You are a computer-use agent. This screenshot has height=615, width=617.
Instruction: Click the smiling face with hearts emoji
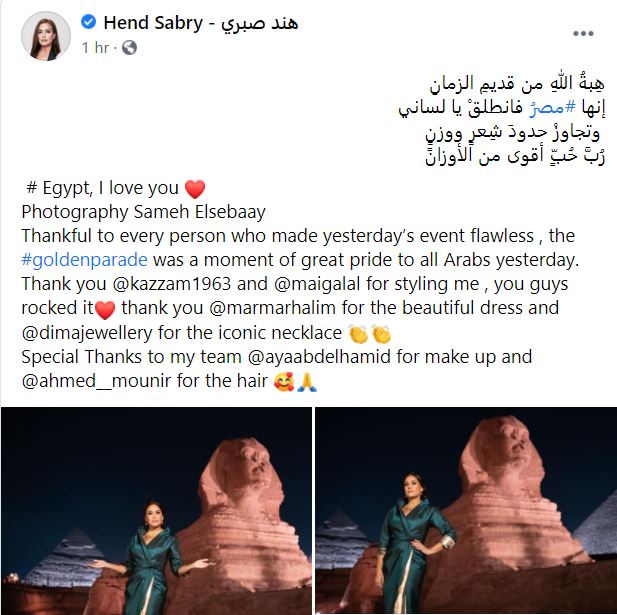pos(284,382)
